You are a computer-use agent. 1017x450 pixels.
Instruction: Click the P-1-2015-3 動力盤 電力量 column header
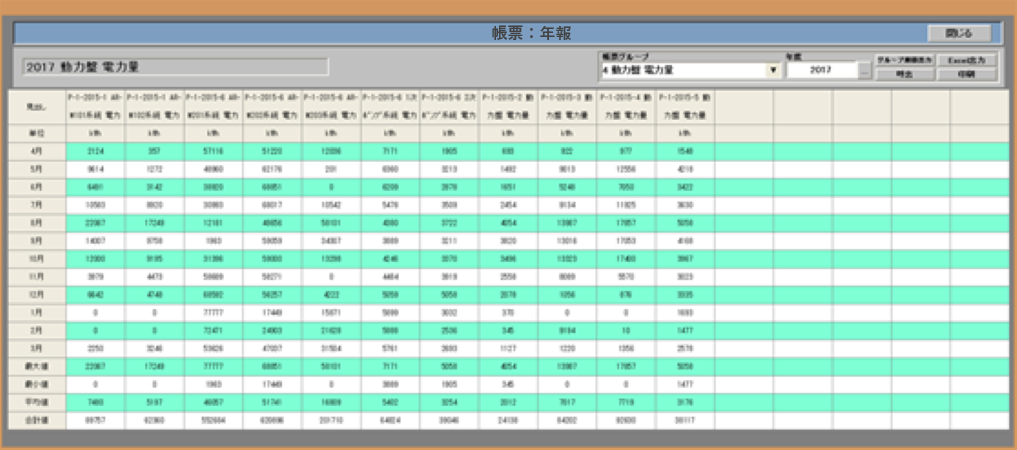(x=568, y=107)
